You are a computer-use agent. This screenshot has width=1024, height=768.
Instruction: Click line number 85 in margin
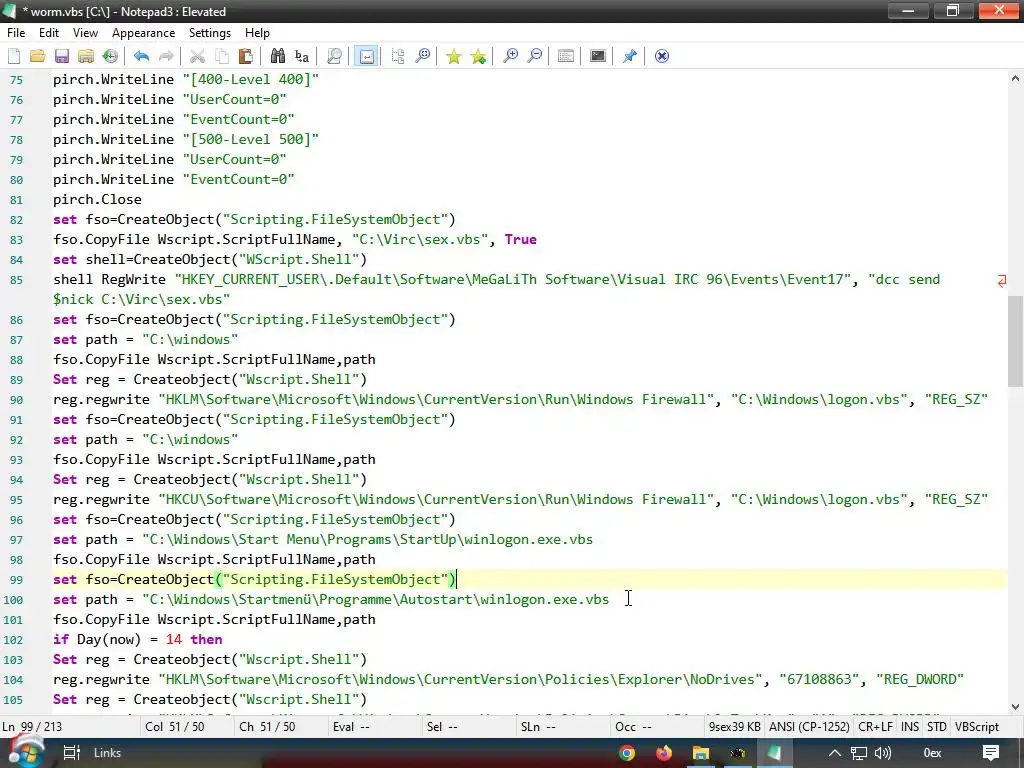[x=16, y=280]
